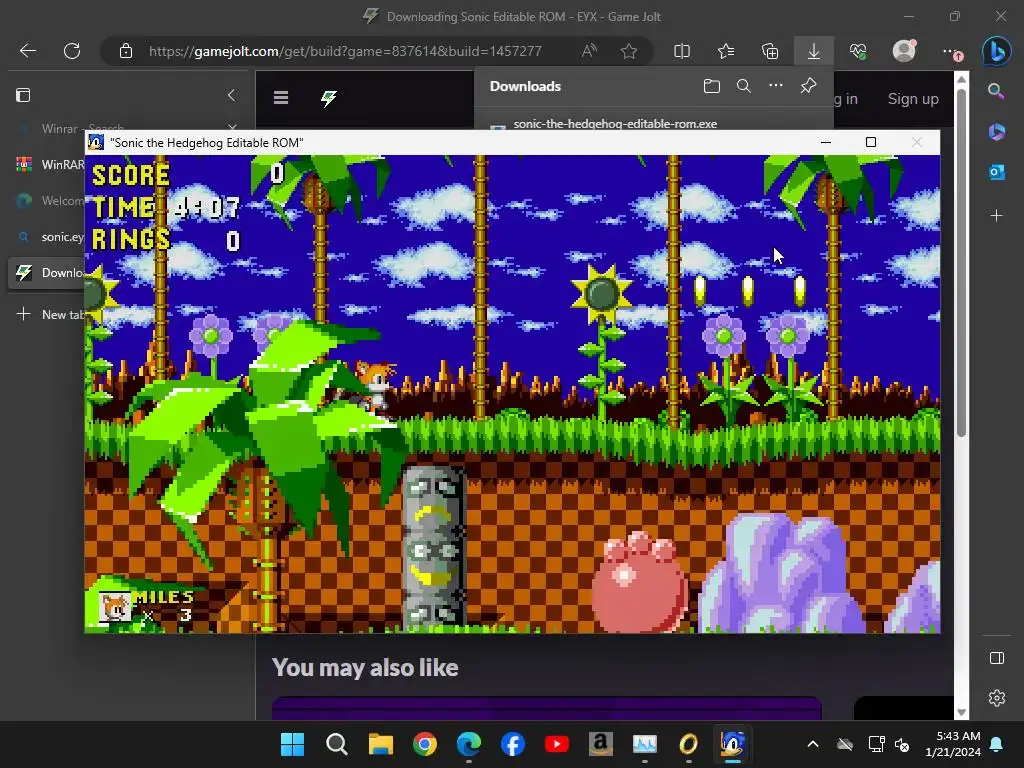Open the clock showing 5:43 AM
This screenshot has width=1024, height=768.
pyautogui.click(x=952, y=744)
